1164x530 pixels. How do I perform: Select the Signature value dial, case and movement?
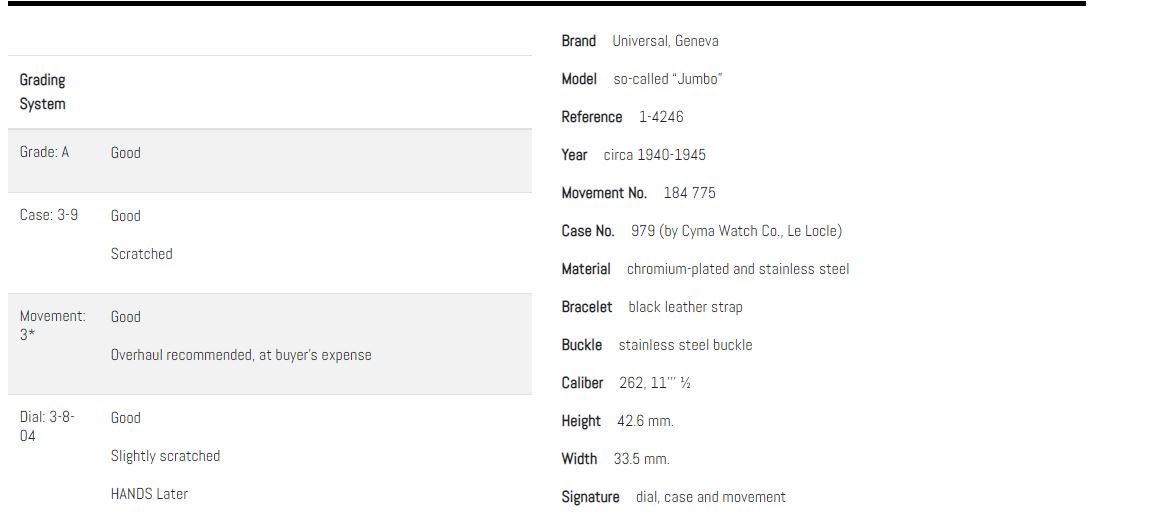(710, 497)
